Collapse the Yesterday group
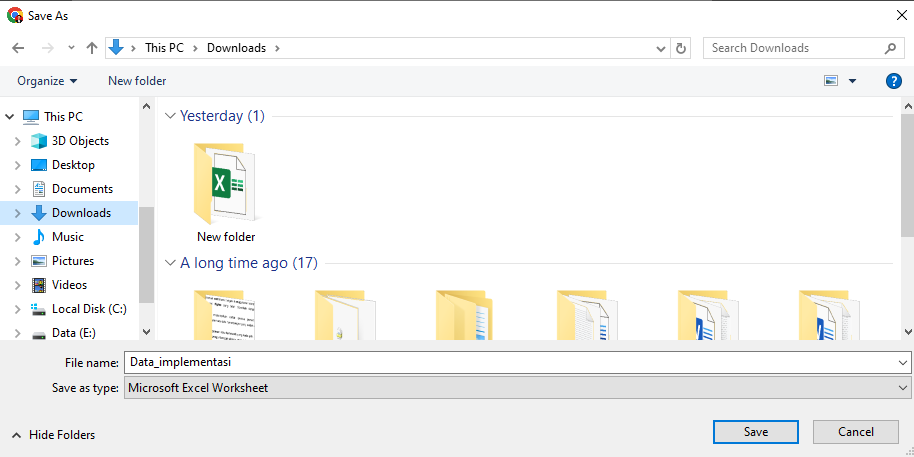 click(x=170, y=116)
